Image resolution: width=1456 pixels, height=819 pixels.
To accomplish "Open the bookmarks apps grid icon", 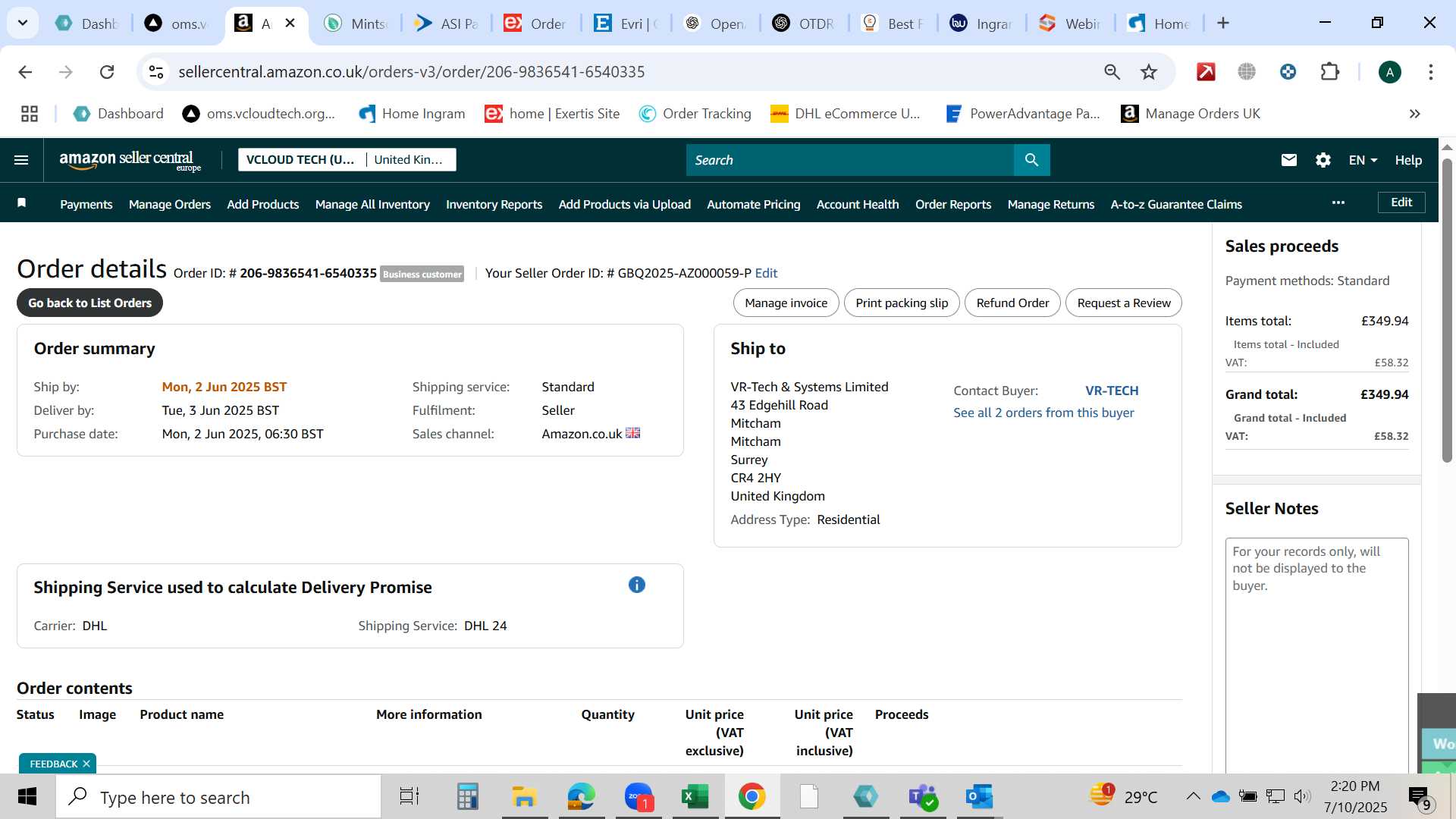I will (30, 114).
